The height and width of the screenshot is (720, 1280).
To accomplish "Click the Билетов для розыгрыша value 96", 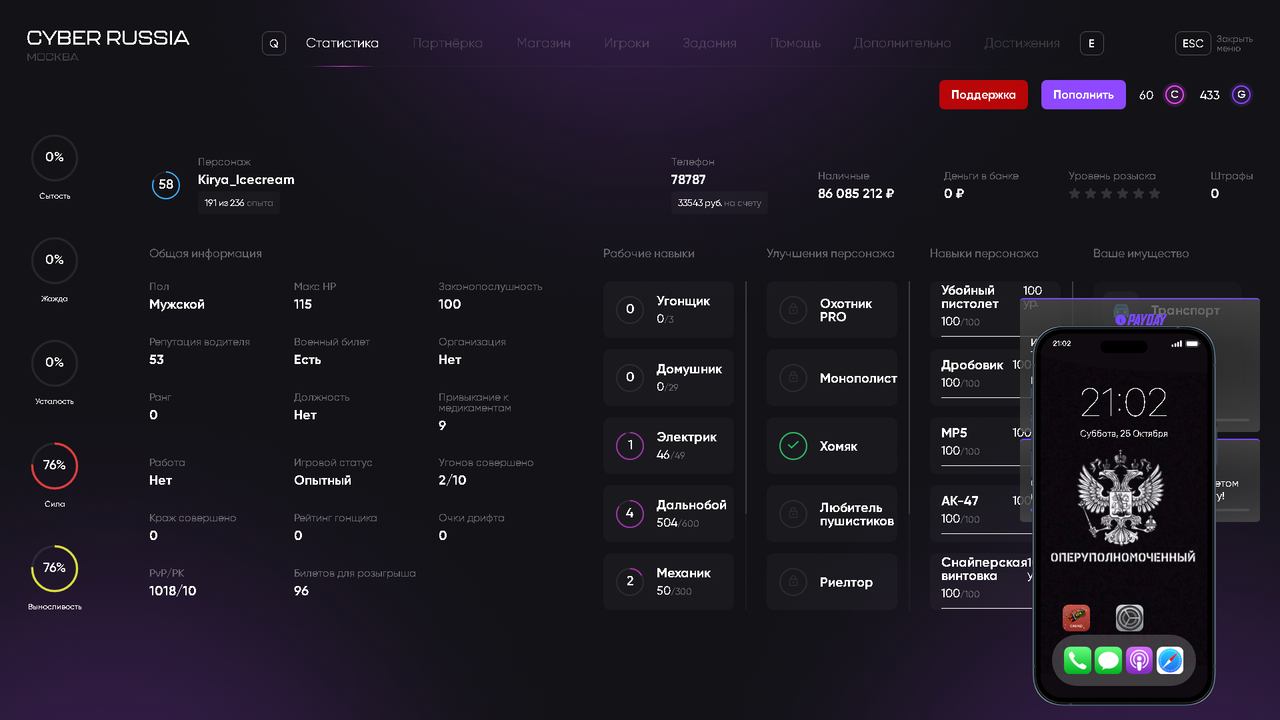I will [301, 591].
